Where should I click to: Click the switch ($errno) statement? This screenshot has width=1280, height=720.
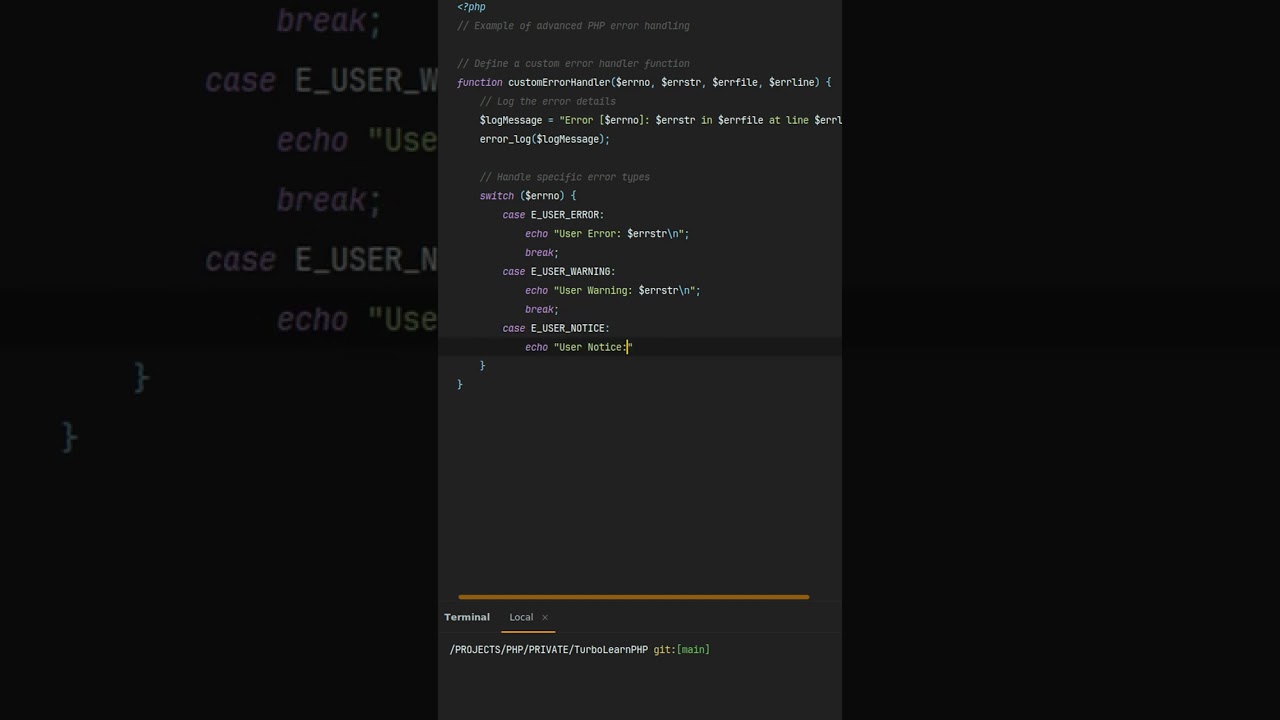coord(528,196)
